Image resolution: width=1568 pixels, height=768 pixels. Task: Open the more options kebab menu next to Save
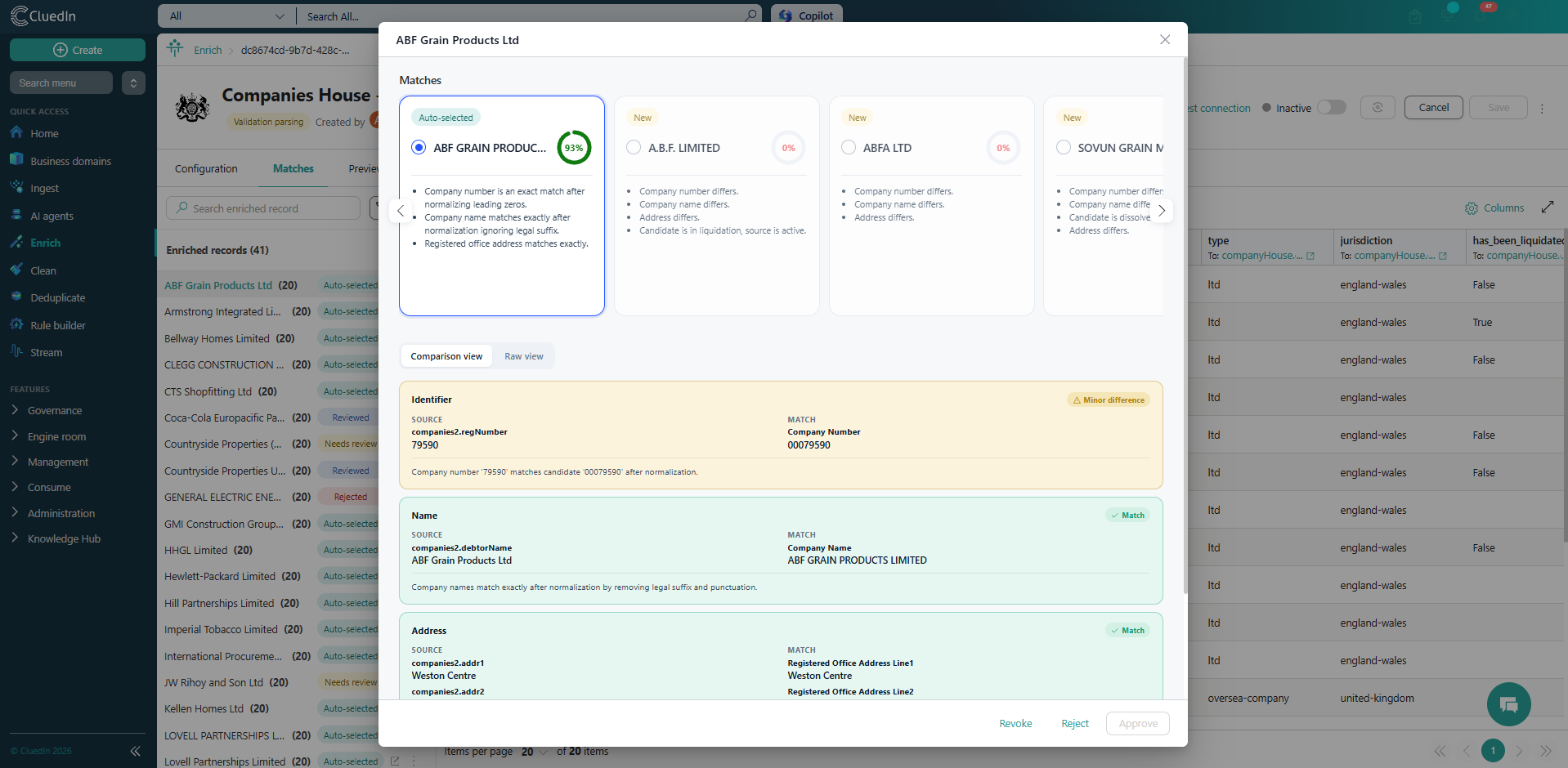[1542, 108]
